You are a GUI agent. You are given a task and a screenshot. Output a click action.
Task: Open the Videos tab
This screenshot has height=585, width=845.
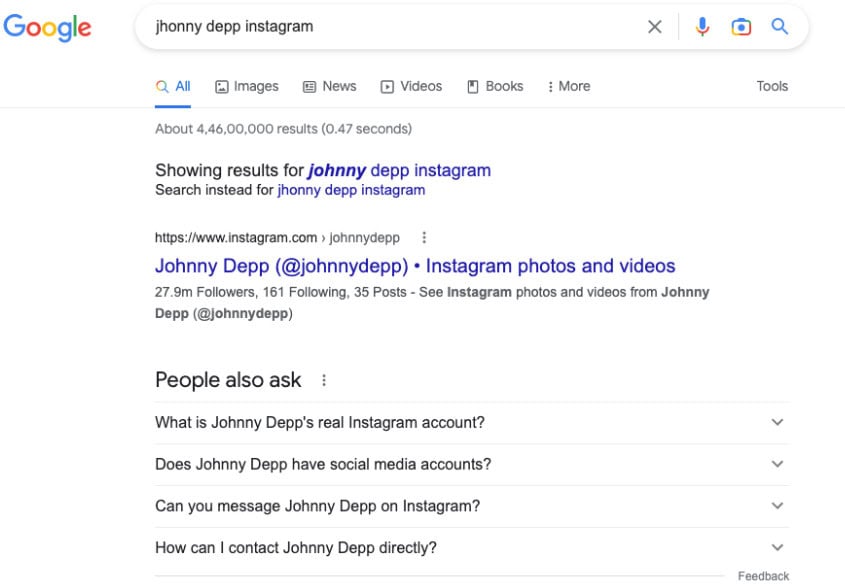tap(411, 86)
